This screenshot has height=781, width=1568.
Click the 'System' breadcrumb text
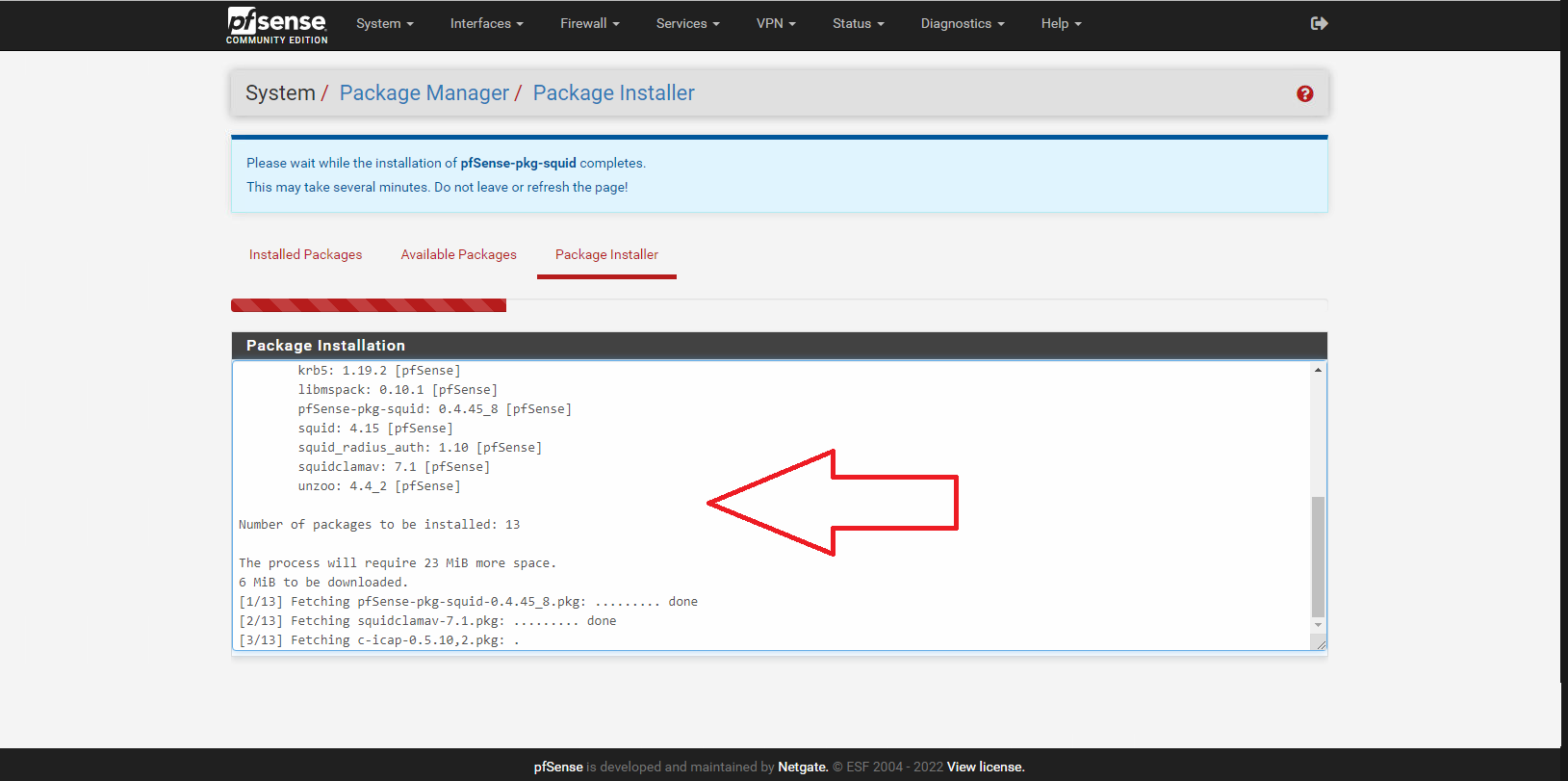point(280,92)
